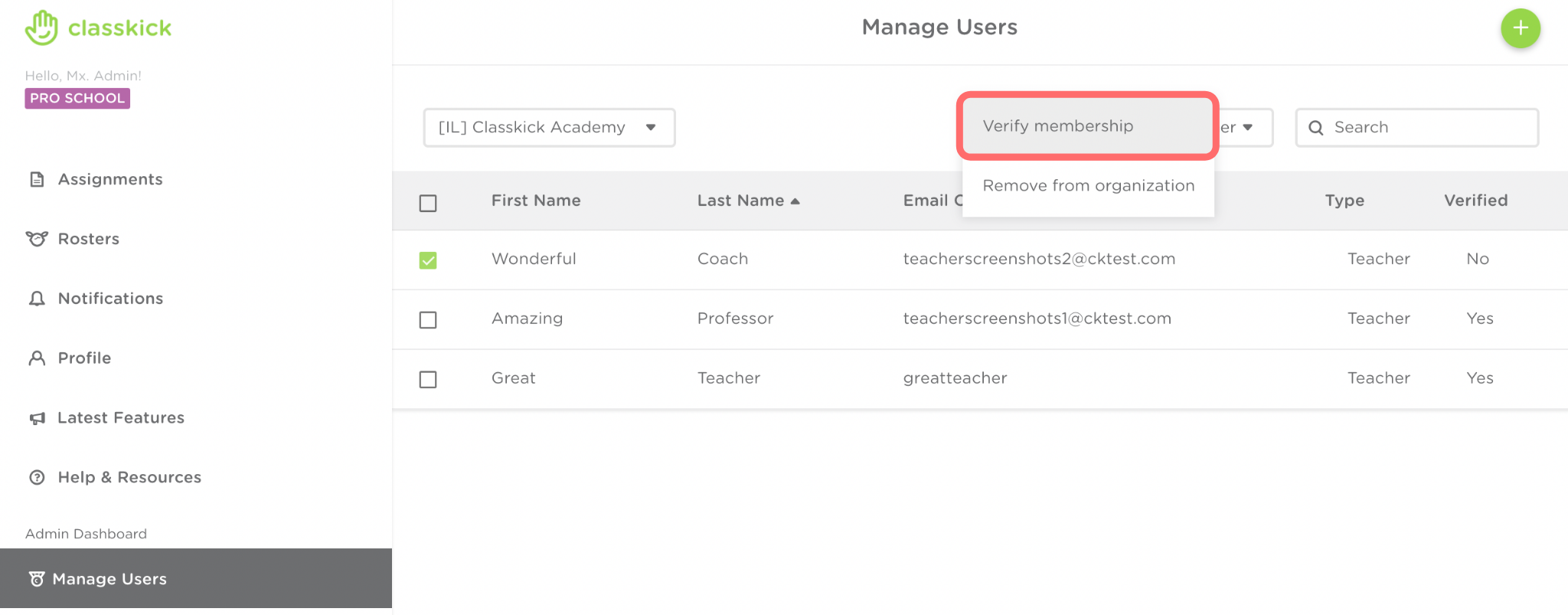Click the Classkick hand logo
This screenshot has width=1568, height=615.
pos(41,28)
